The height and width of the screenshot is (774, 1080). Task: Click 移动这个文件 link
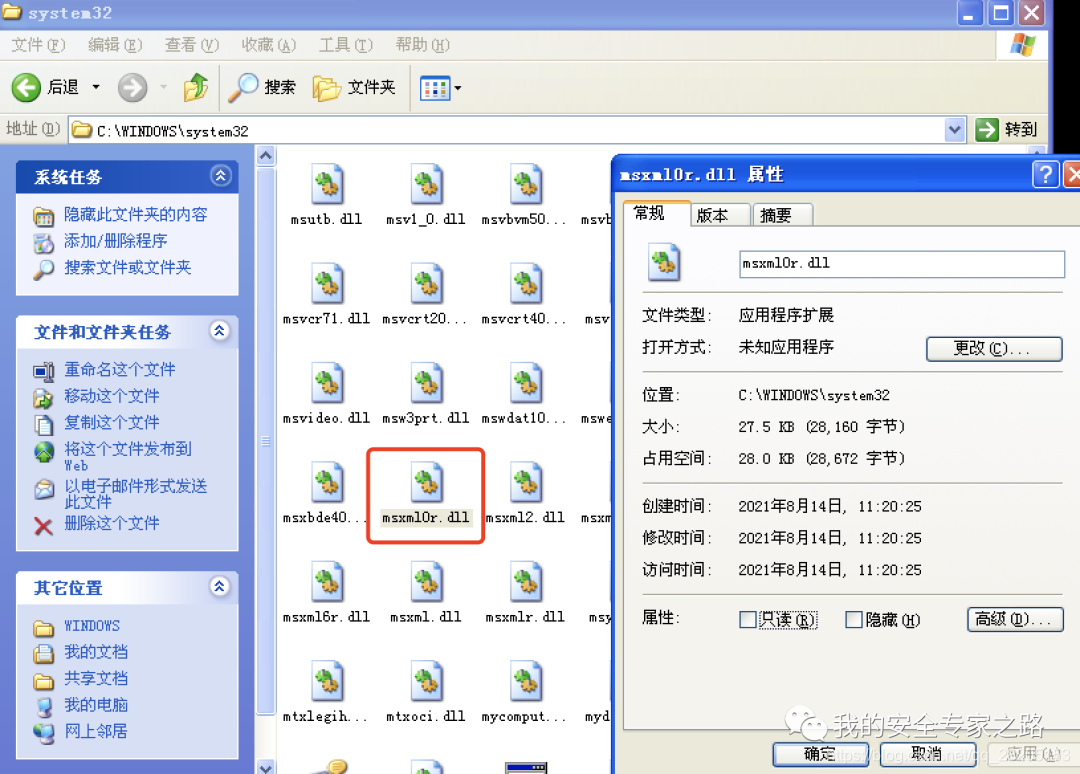click(x=112, y=396)
